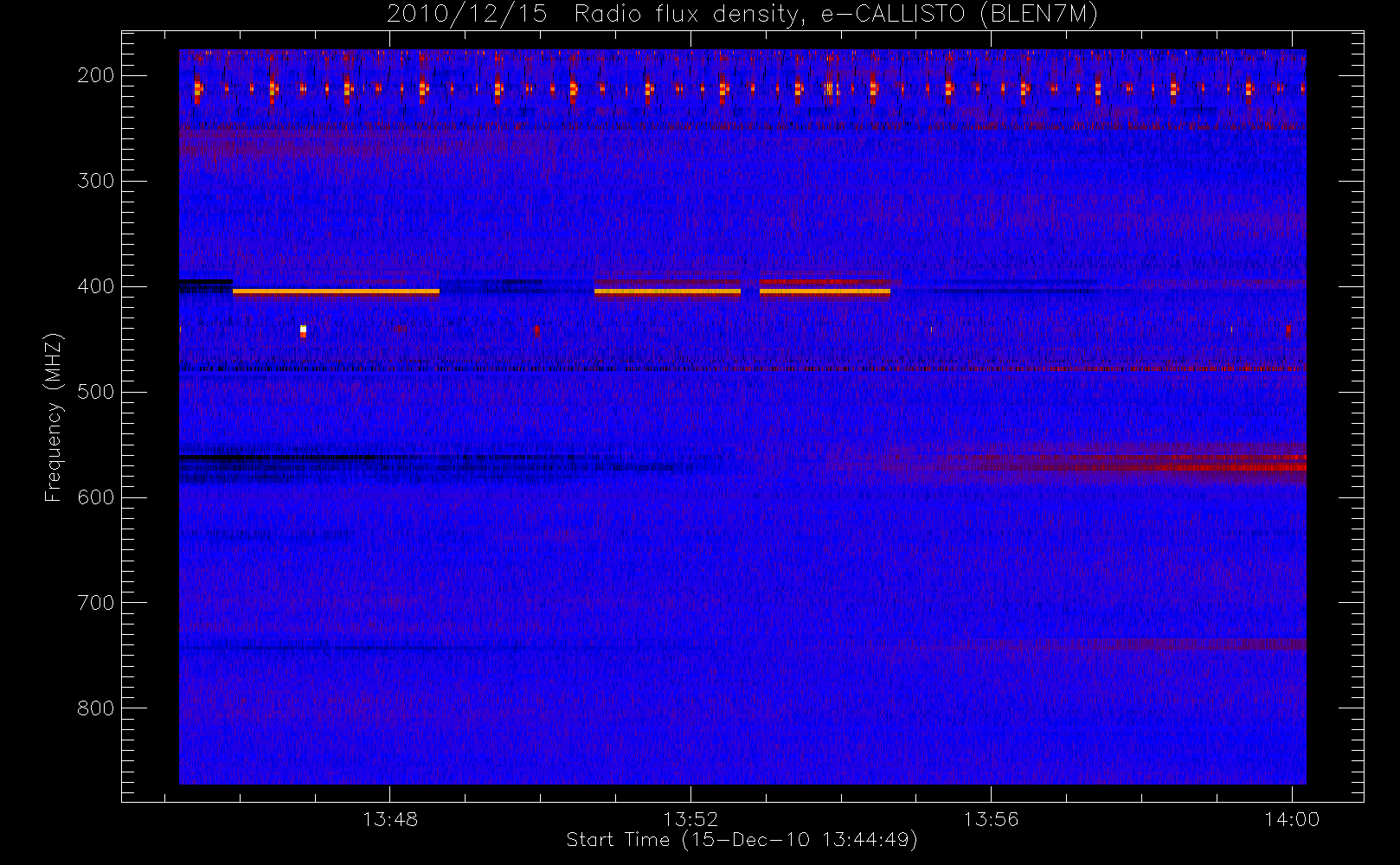Image resolution: width=1400 pixels, height=865 pixels.
Task: Click the 13:52 time tick label
Action: (690, 818)
